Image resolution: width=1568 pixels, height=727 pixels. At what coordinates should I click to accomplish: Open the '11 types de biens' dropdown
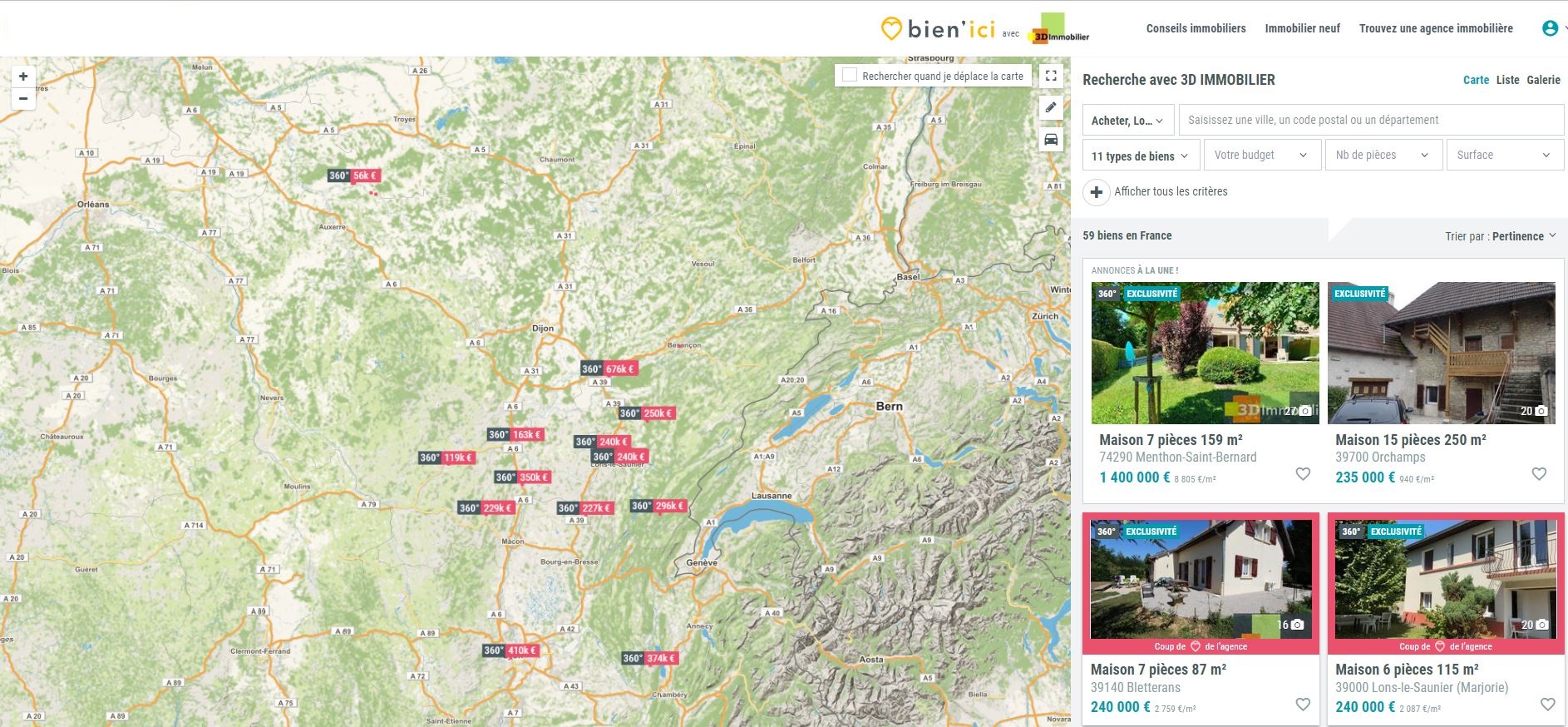[1141, 156]
